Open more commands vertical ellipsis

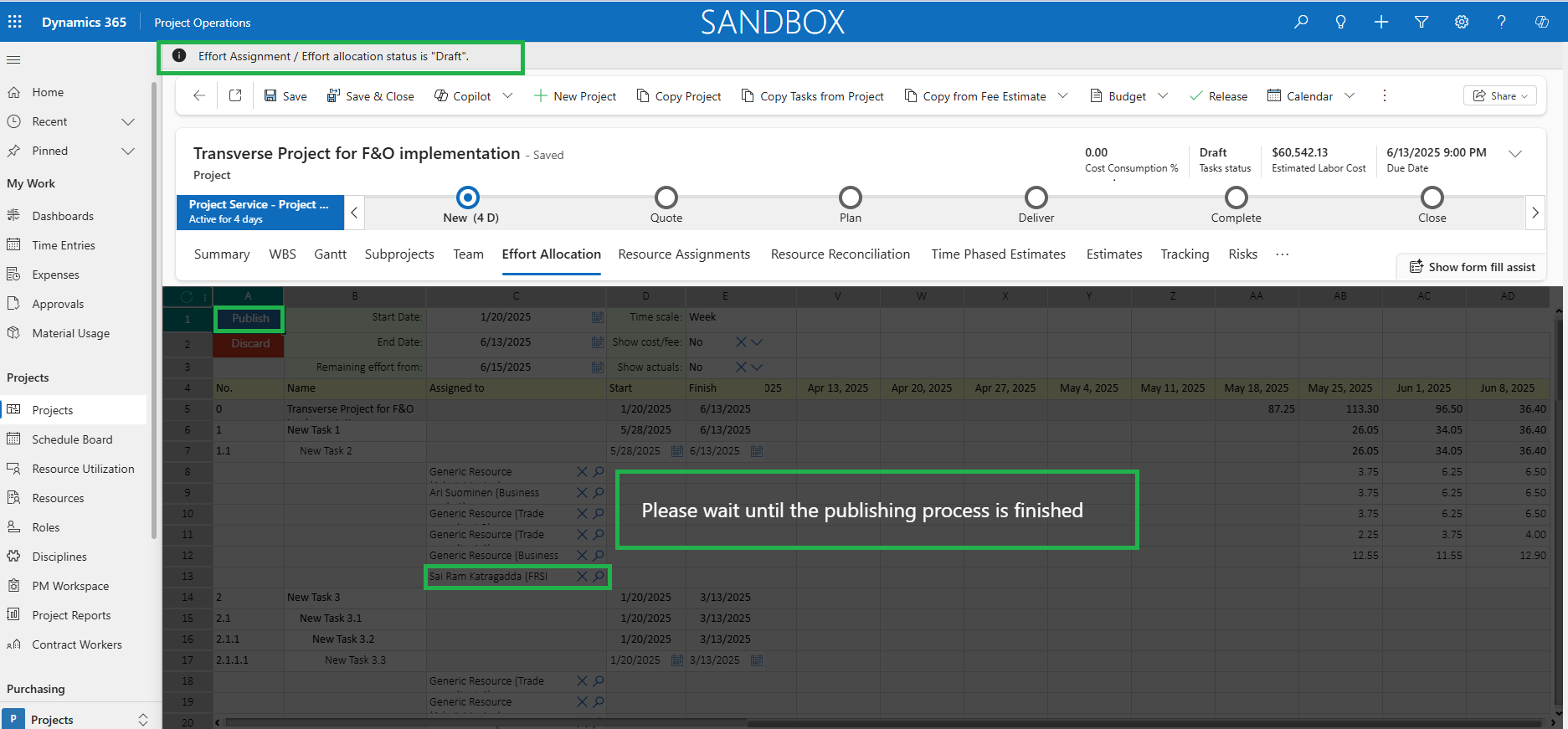[x=1385, y=95]
